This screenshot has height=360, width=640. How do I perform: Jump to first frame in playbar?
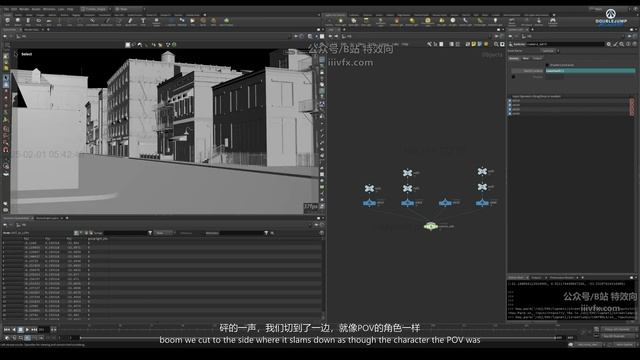(x=7, y=330)
